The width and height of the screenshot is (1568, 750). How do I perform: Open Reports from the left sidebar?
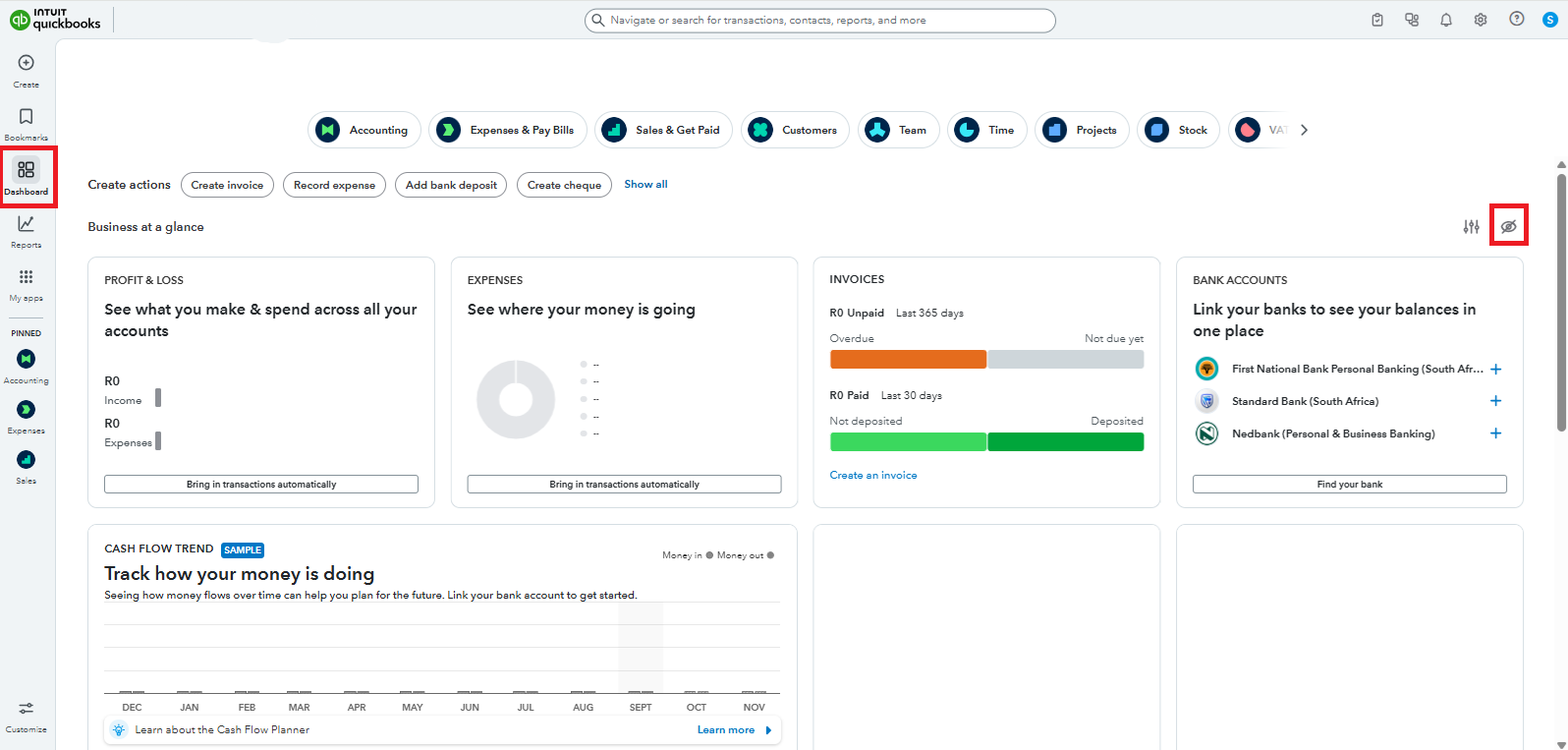(x=27, y=231)
